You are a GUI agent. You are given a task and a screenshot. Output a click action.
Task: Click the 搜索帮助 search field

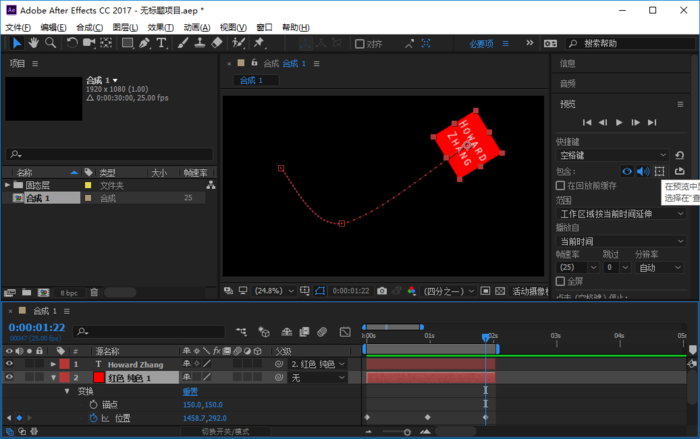[629, 43]
